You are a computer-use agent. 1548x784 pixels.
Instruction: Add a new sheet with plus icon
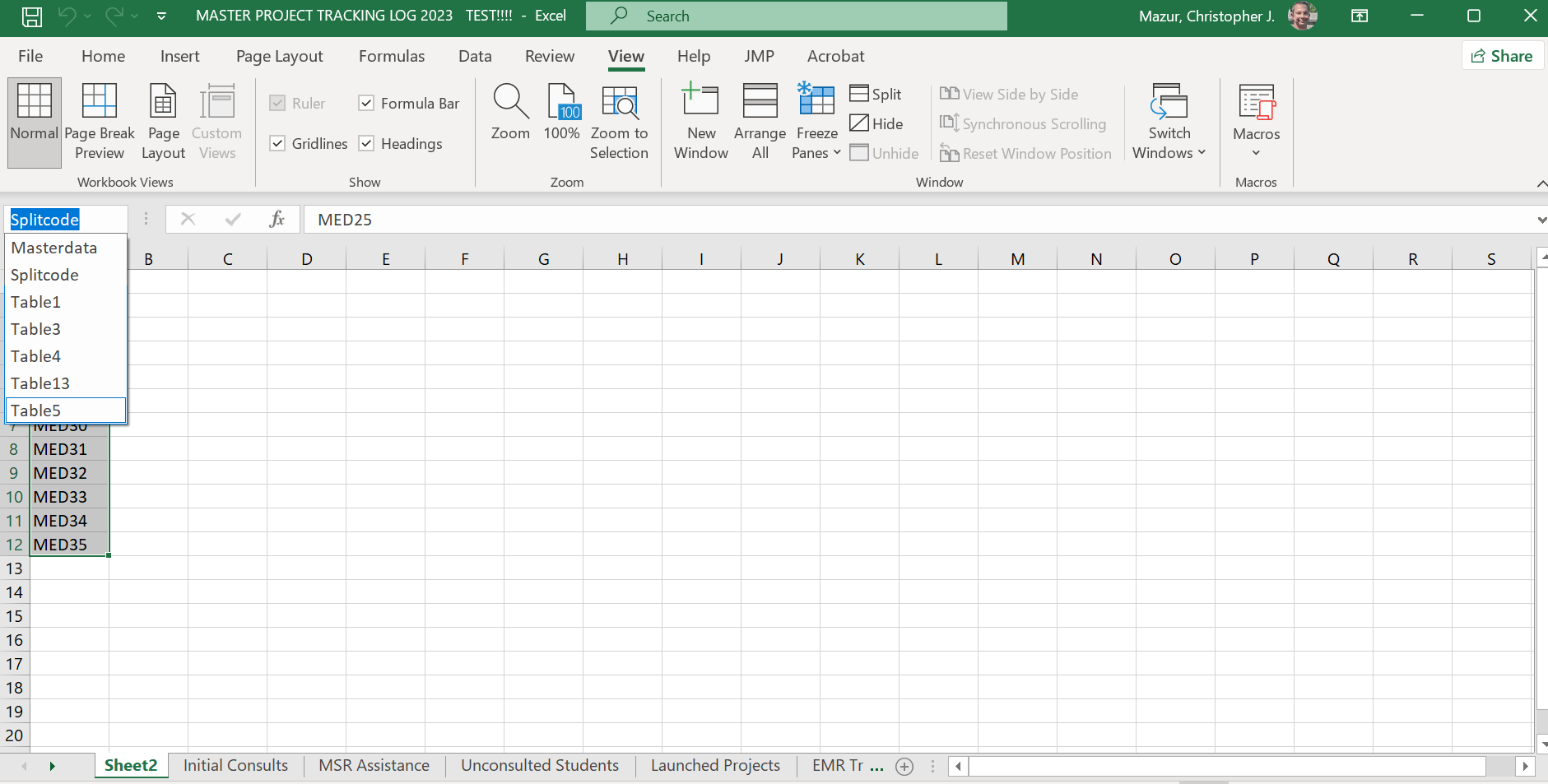point(904,766)
